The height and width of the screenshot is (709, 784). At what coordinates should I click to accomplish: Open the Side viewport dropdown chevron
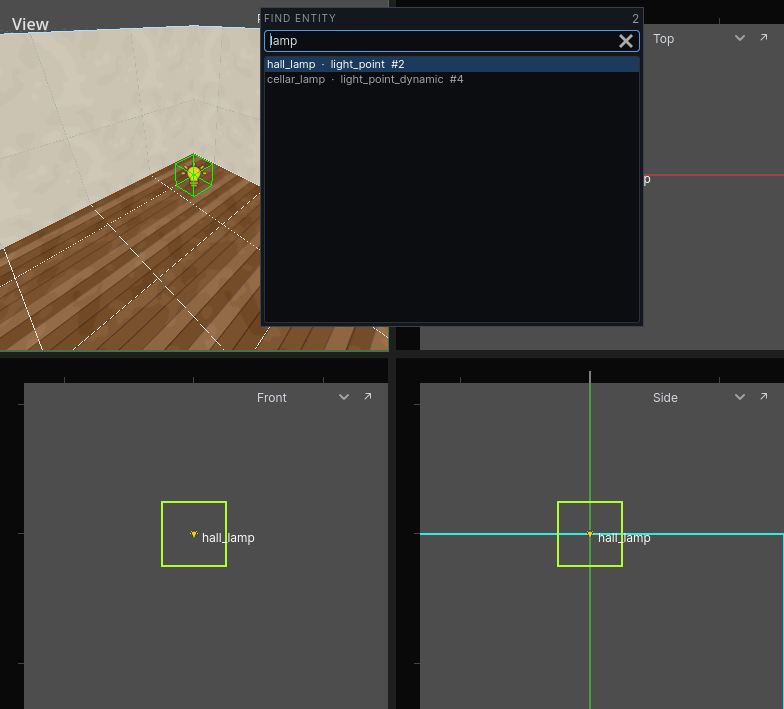click(740, 398)
